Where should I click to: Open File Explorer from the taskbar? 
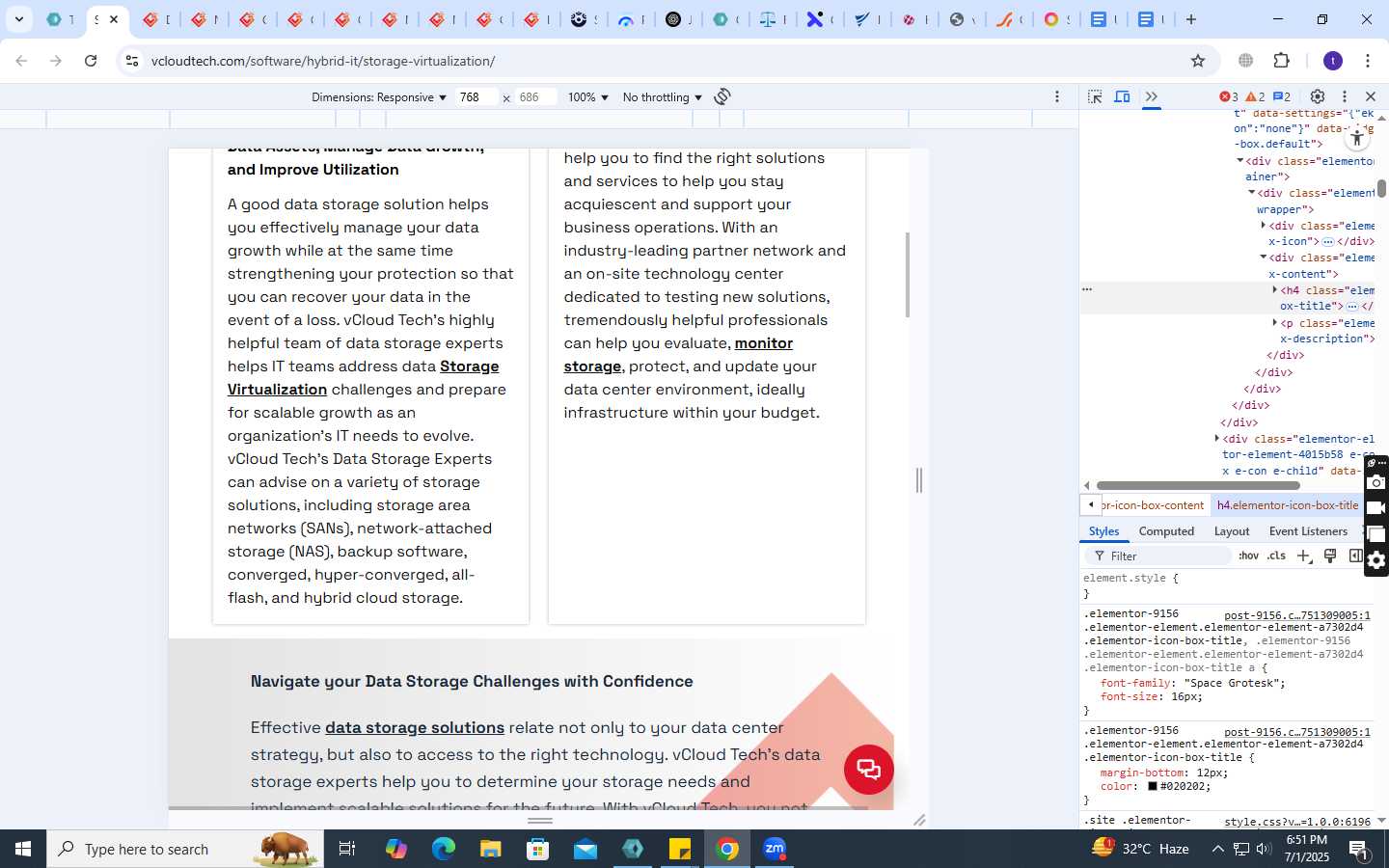(491, 849)
